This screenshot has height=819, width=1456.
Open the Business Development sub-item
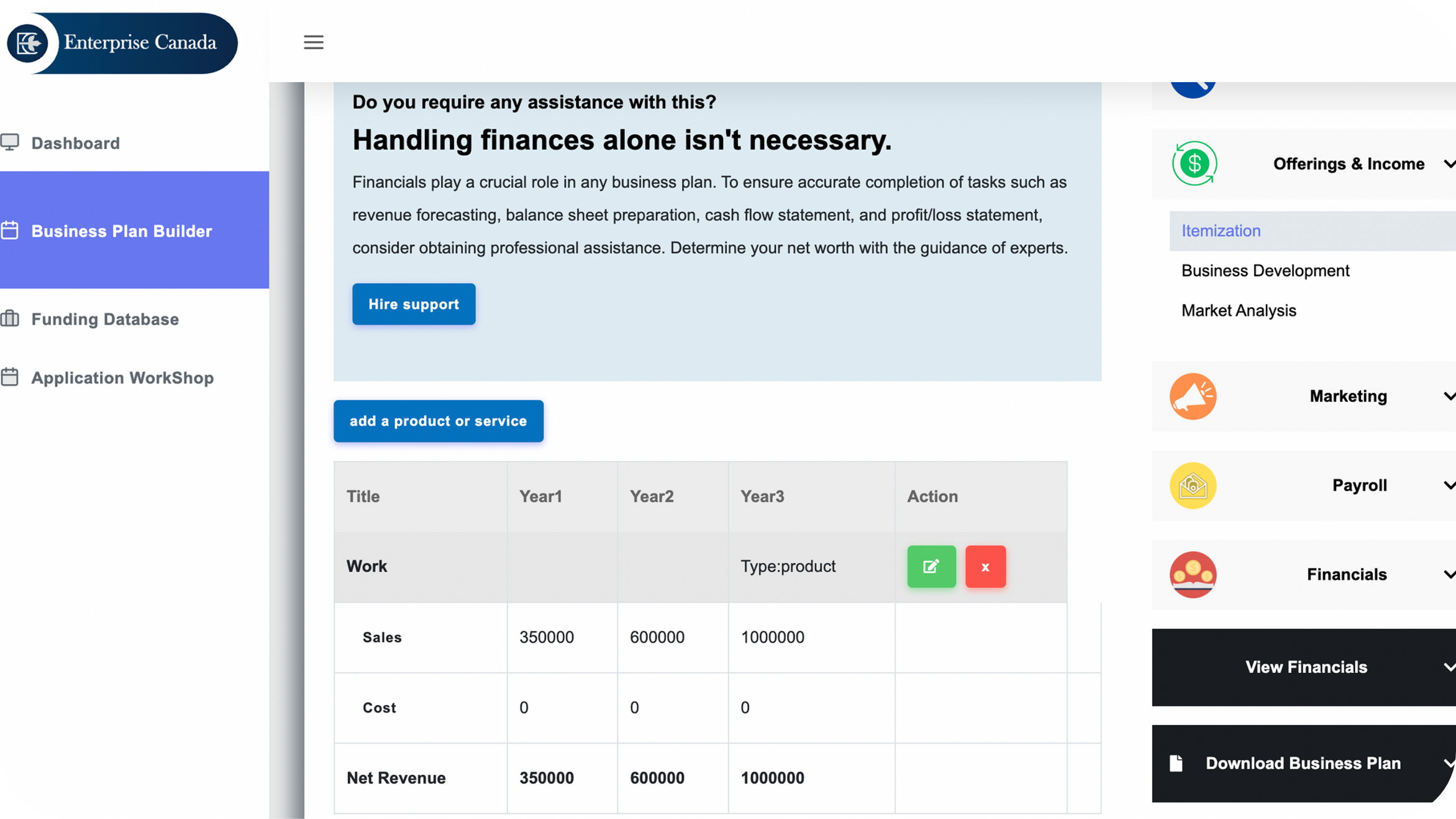tap(1265, 270)
